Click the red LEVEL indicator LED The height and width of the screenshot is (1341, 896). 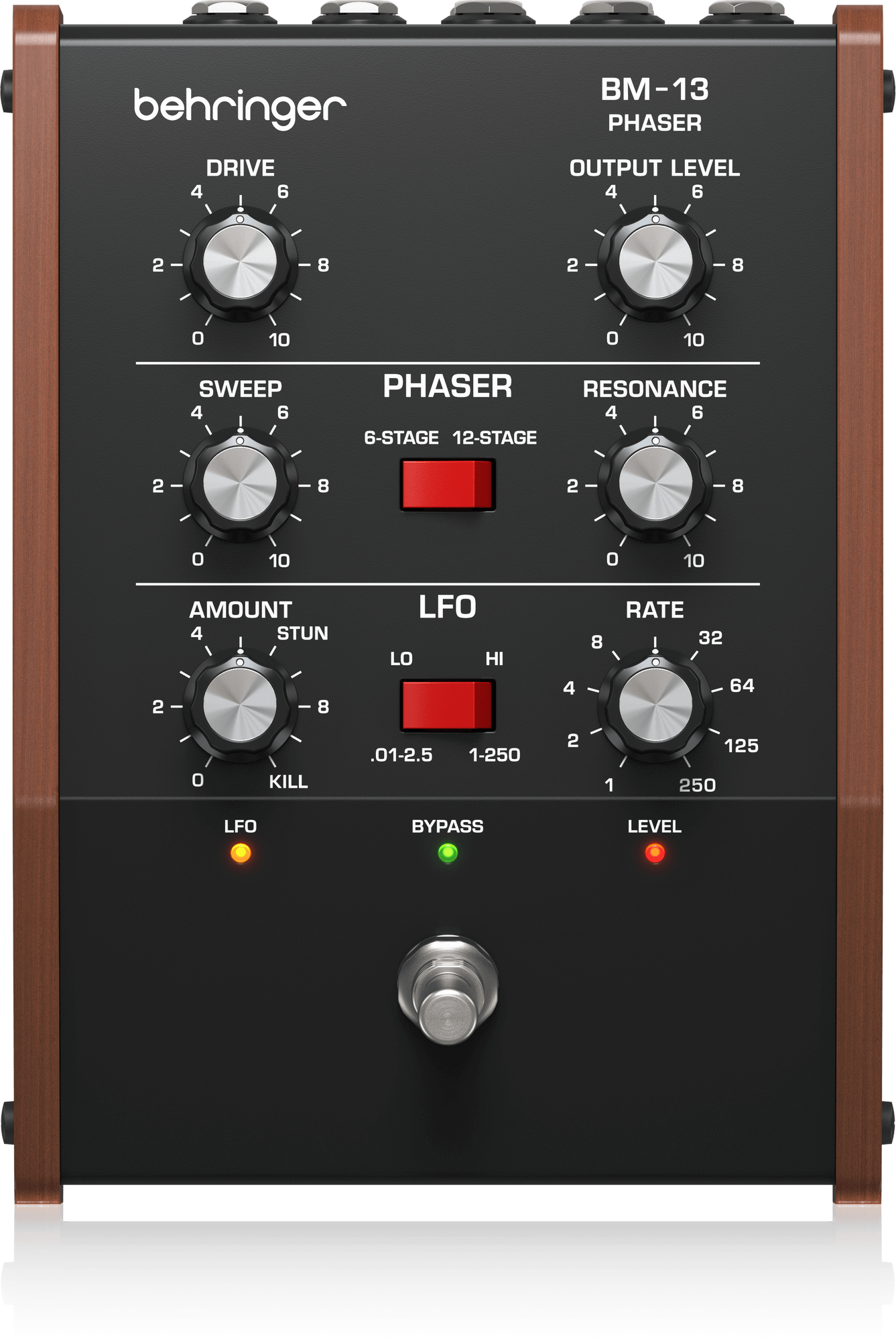[x=655, y=853]
